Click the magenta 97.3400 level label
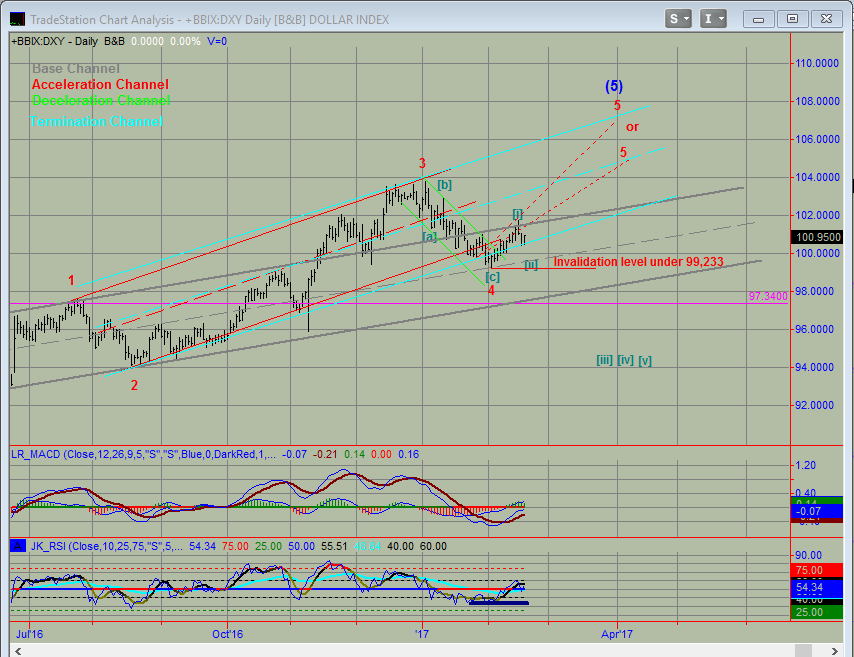Screen dimensions: 854x657 tap(768, 296)
